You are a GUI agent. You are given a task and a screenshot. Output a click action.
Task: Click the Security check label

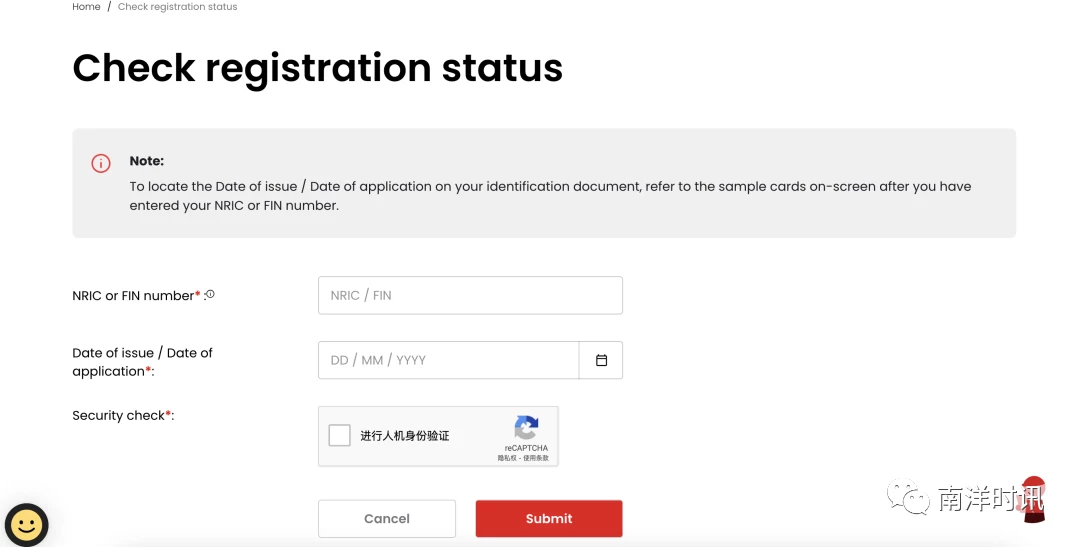coord(123,415)
